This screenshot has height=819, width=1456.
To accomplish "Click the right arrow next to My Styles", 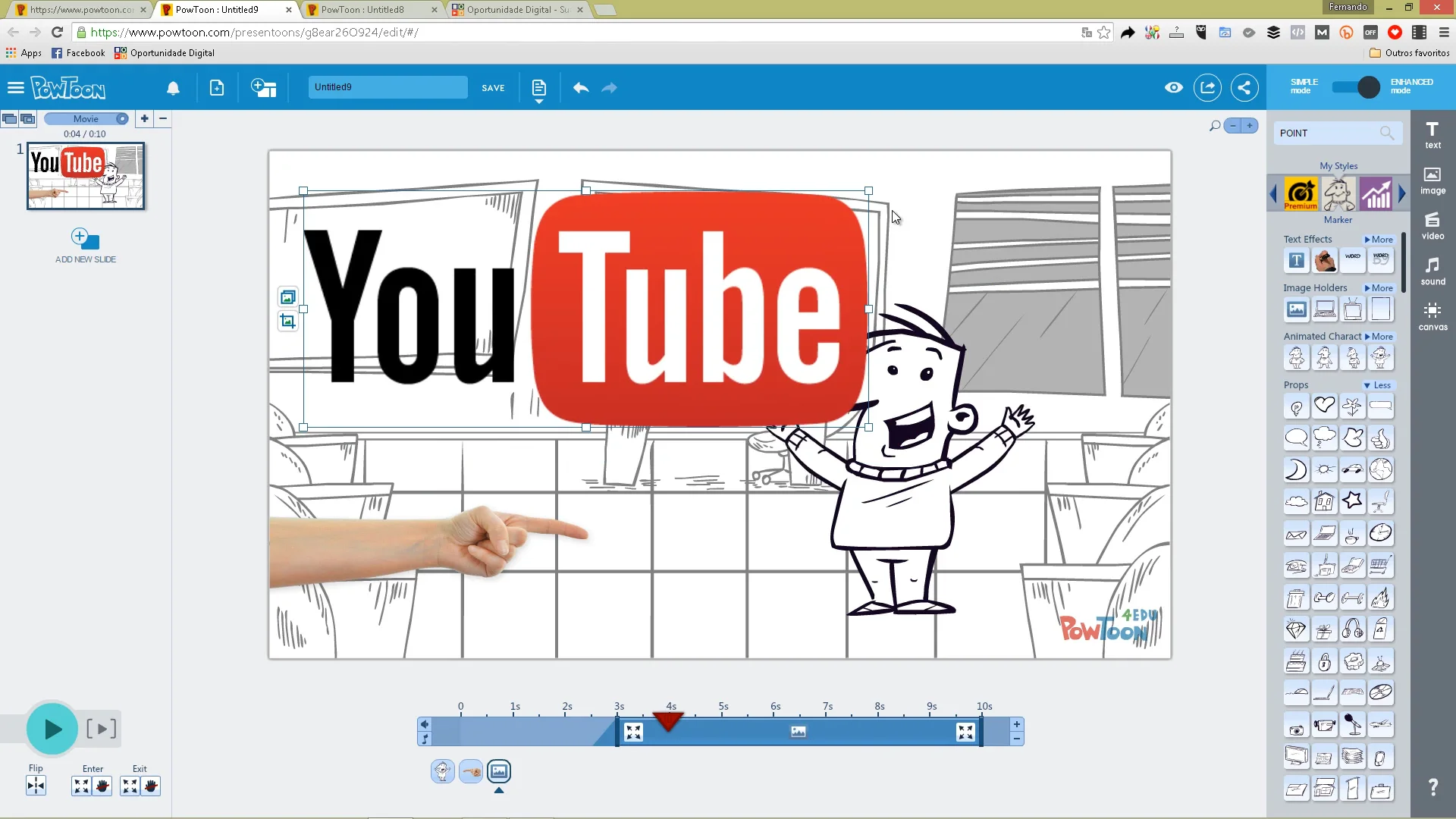I will [1401, 193].
